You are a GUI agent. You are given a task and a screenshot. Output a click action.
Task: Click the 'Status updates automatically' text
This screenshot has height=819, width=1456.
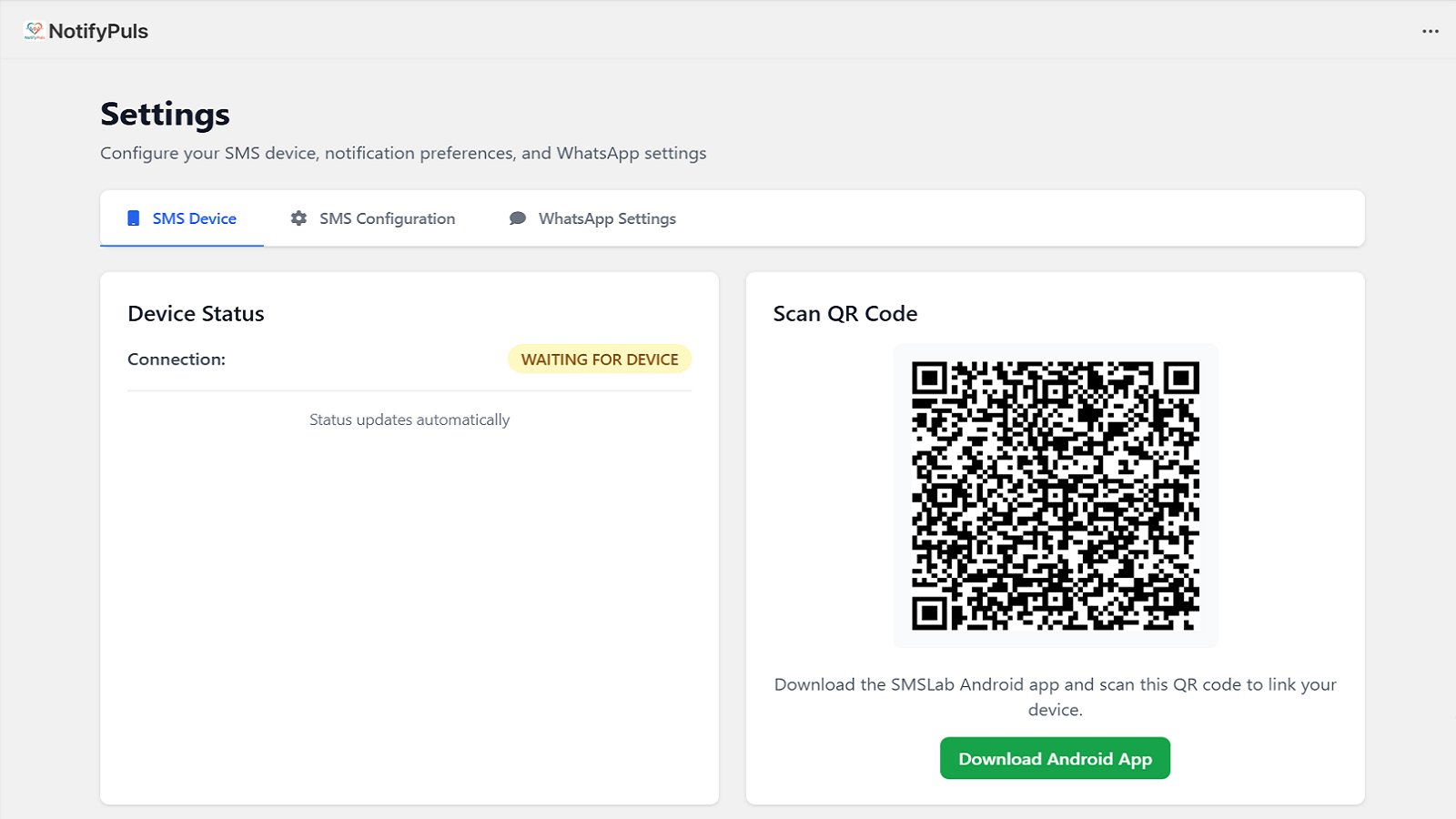click(x=409, y=420)
